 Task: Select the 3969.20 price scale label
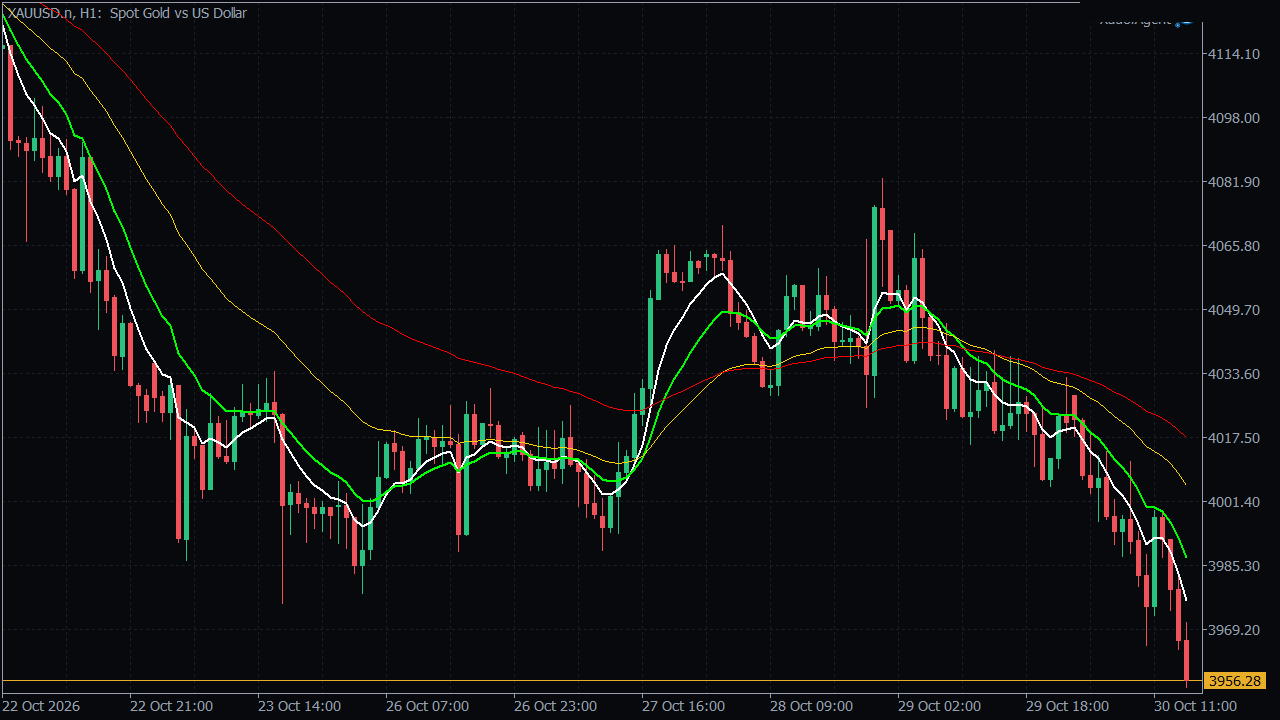[1234, 630]
